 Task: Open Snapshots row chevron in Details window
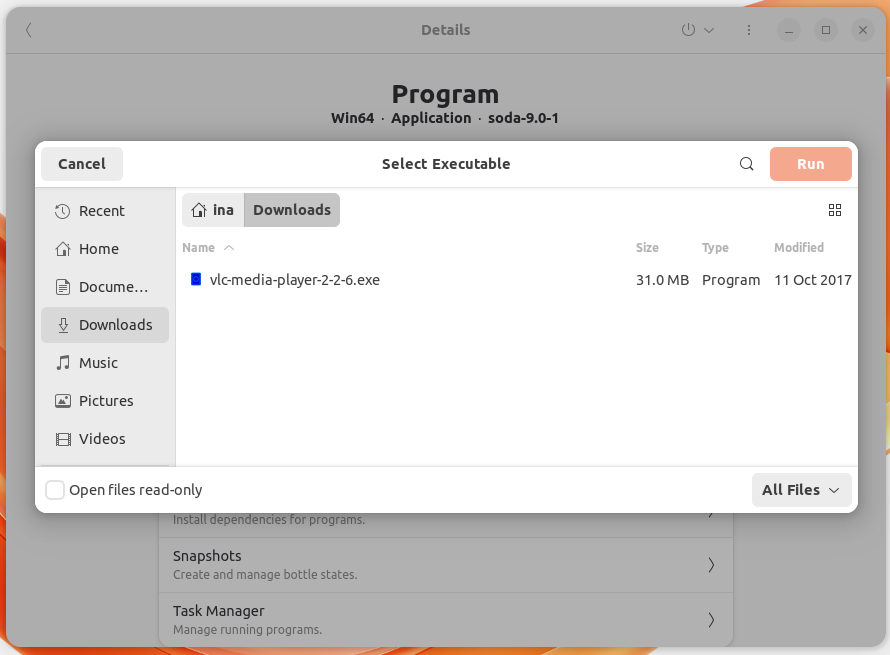pyautogui.click(x=711, y=565)
